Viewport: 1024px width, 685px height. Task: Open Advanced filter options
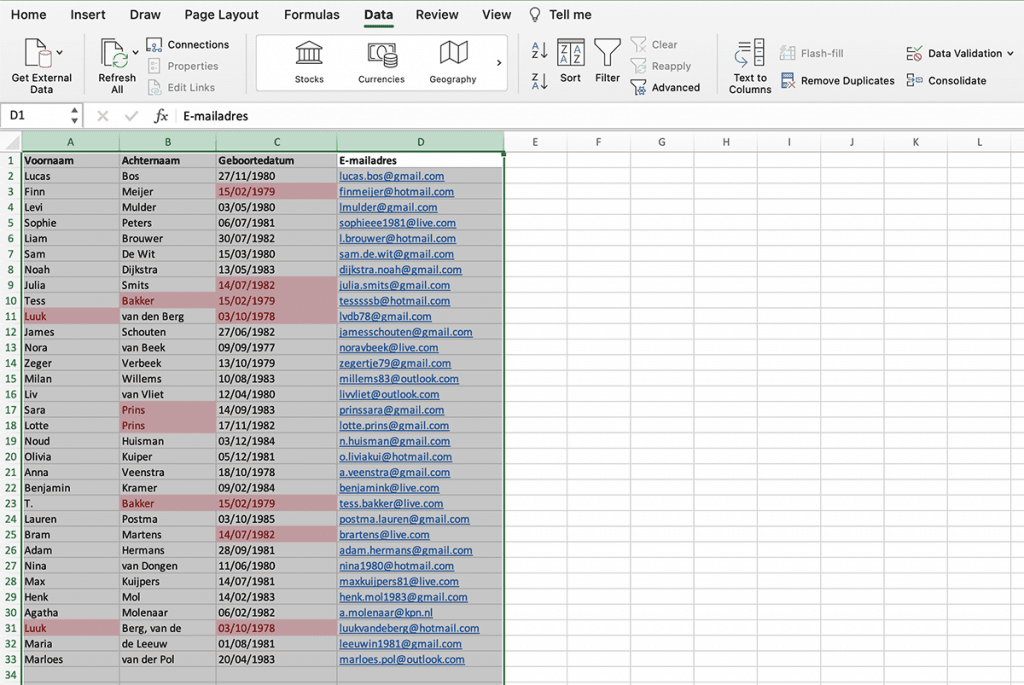666,87
